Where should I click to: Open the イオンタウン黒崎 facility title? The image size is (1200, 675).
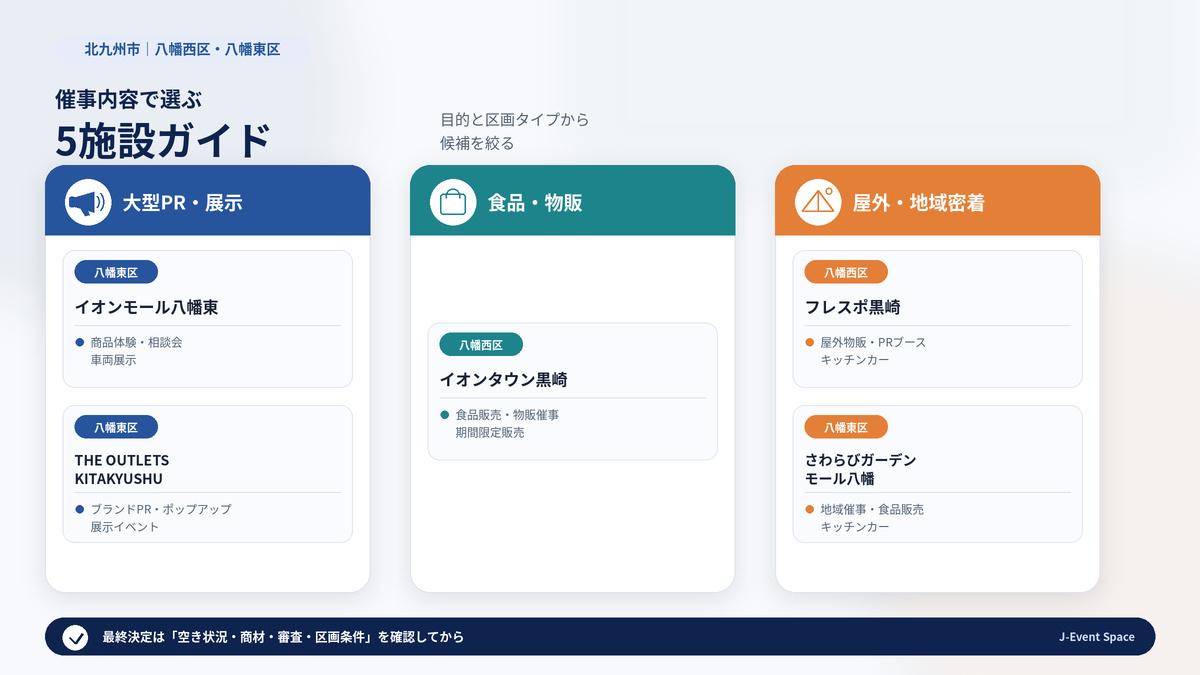click(x=504, y=380)
